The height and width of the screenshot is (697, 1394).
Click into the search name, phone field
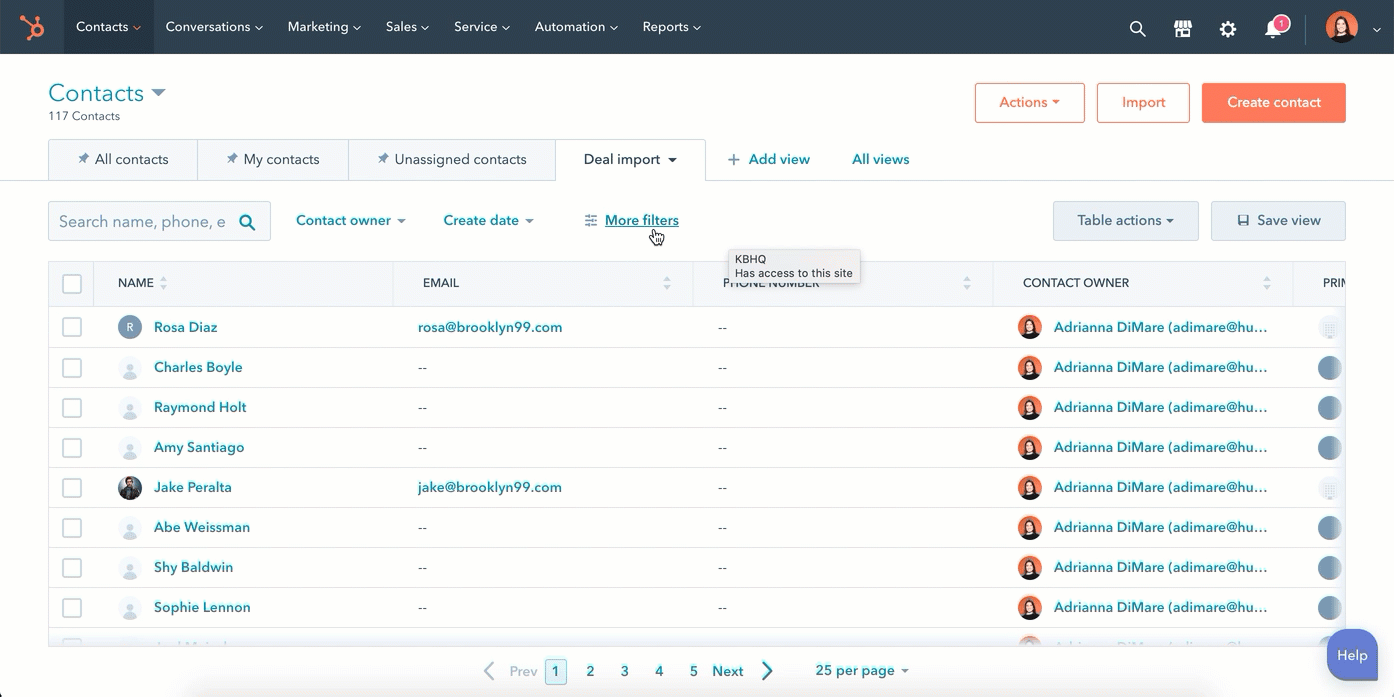tap(142, 222)
